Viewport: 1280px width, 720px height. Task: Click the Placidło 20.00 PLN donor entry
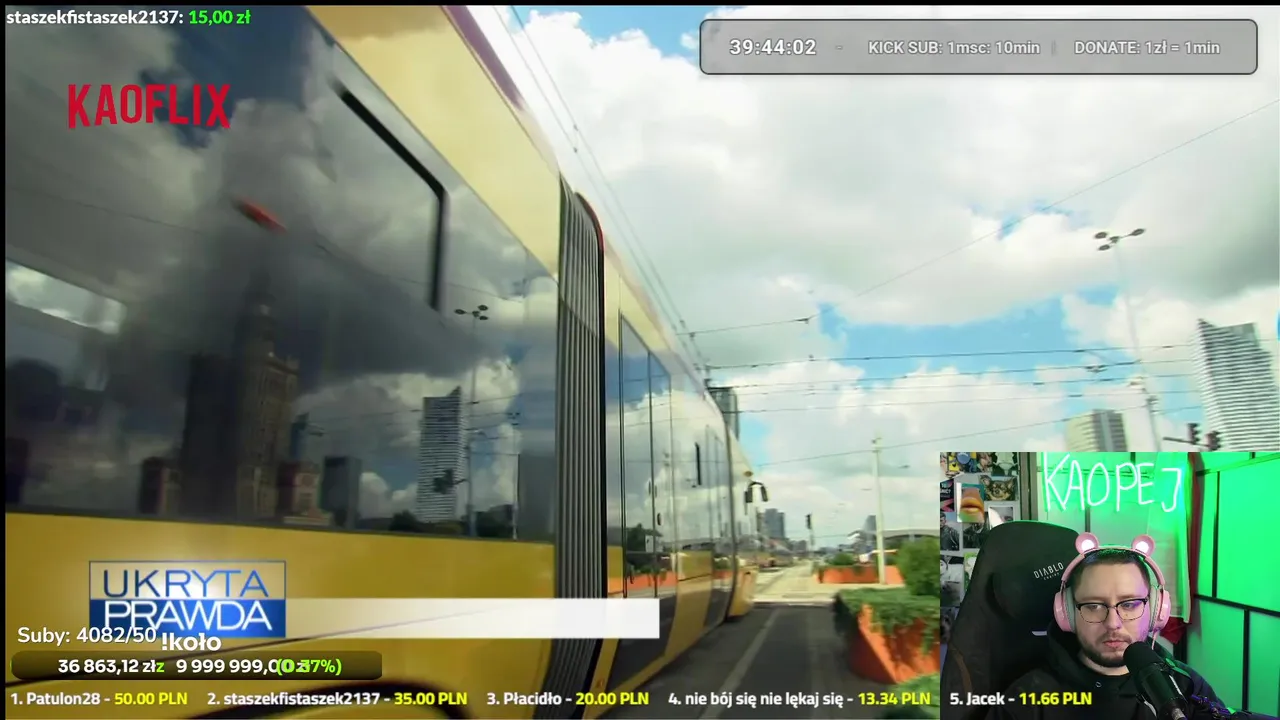click(567, 699)
